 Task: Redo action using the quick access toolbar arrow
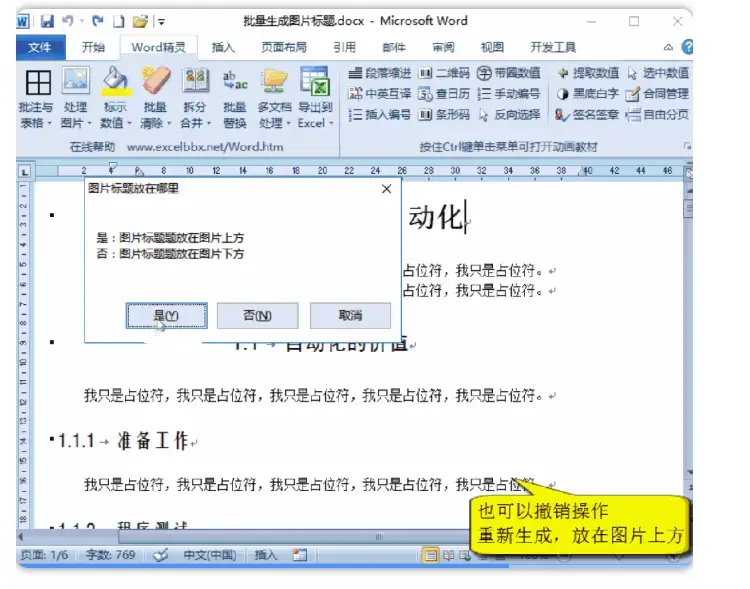(98, 21)
